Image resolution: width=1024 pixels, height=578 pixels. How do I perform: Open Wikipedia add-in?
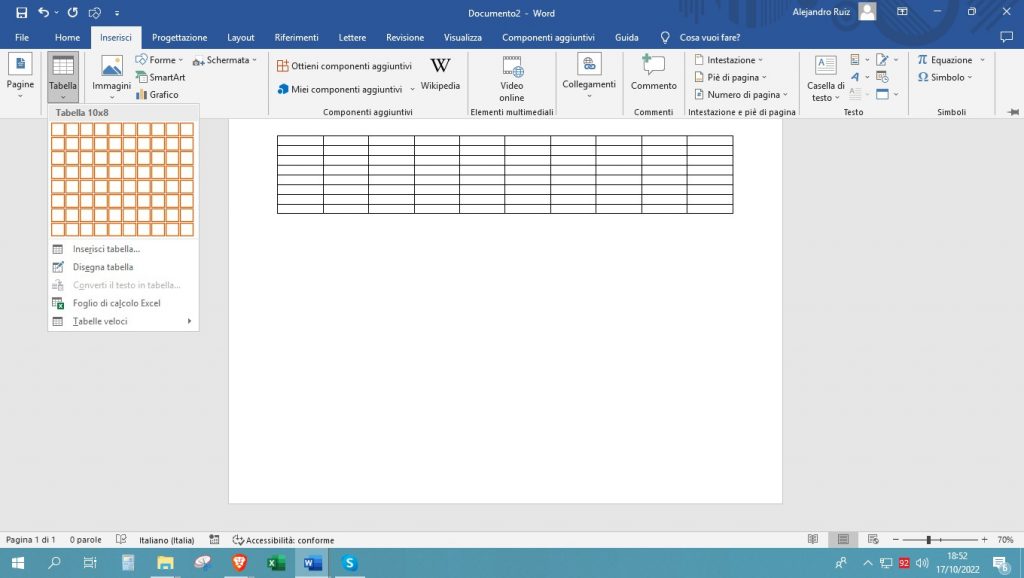pos(440,74)
